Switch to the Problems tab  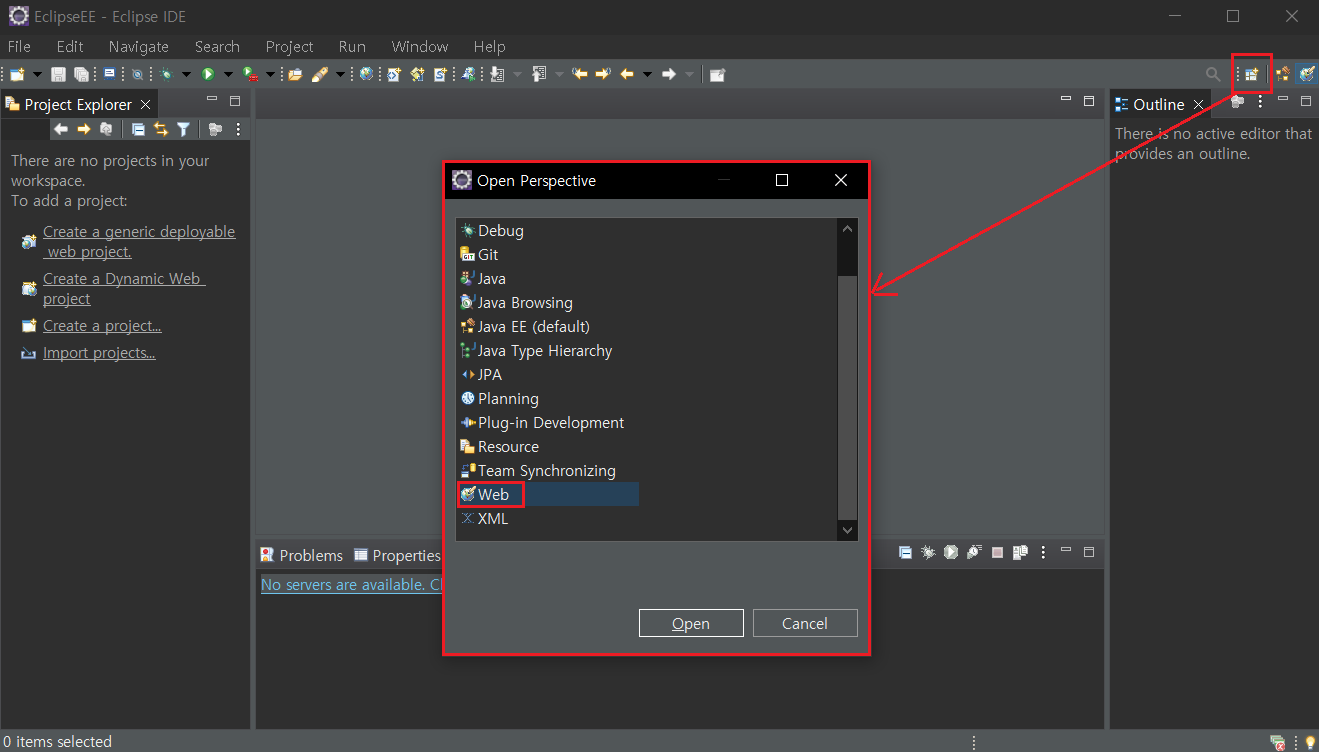pos(301,555)
